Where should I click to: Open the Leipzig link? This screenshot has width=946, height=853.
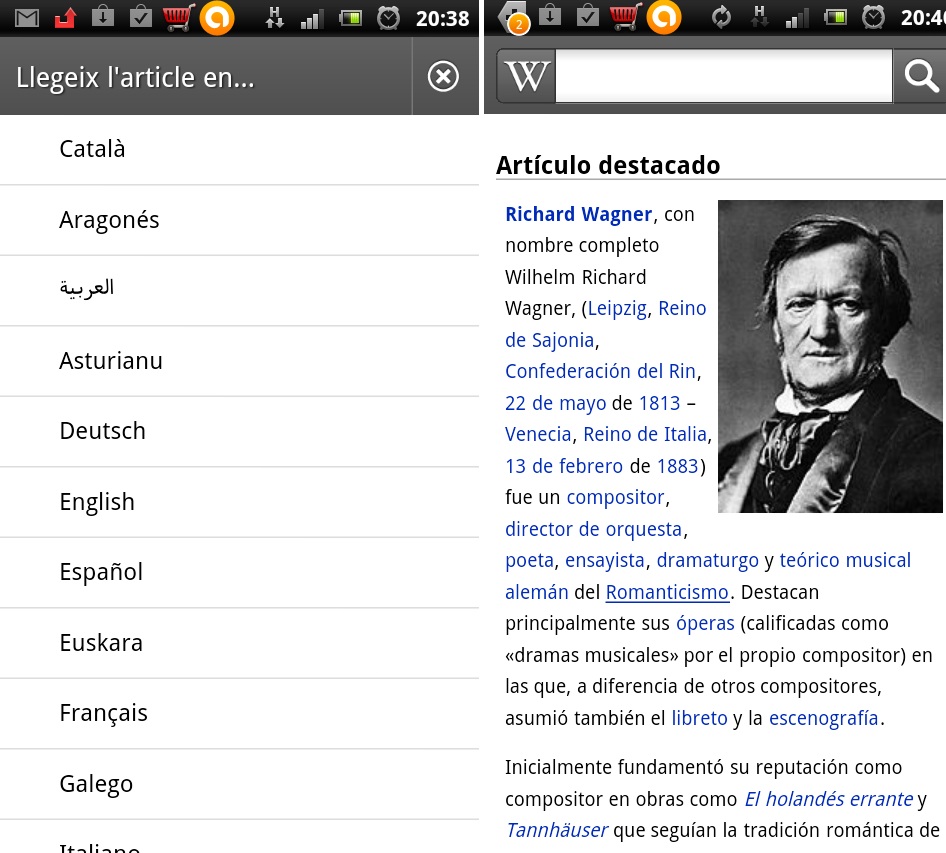(x=617, y=308)
